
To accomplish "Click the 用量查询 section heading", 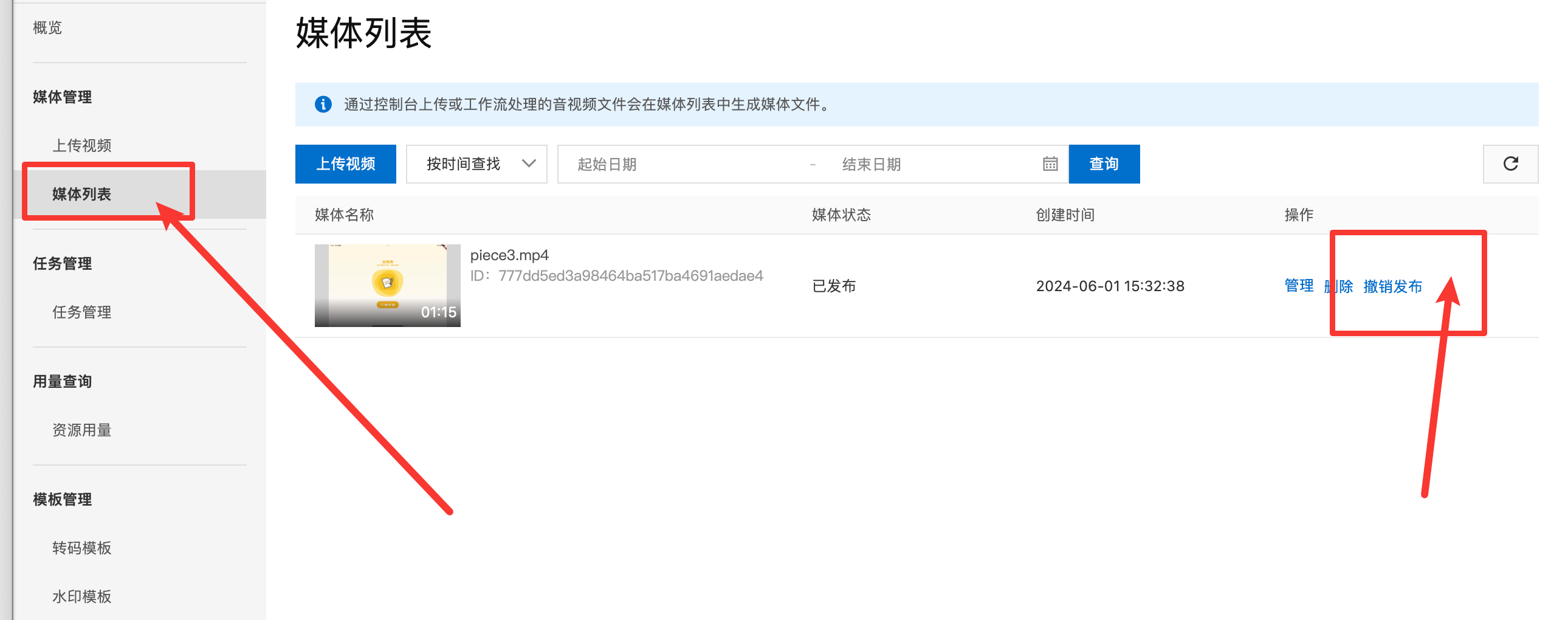I will pos(62,381).
